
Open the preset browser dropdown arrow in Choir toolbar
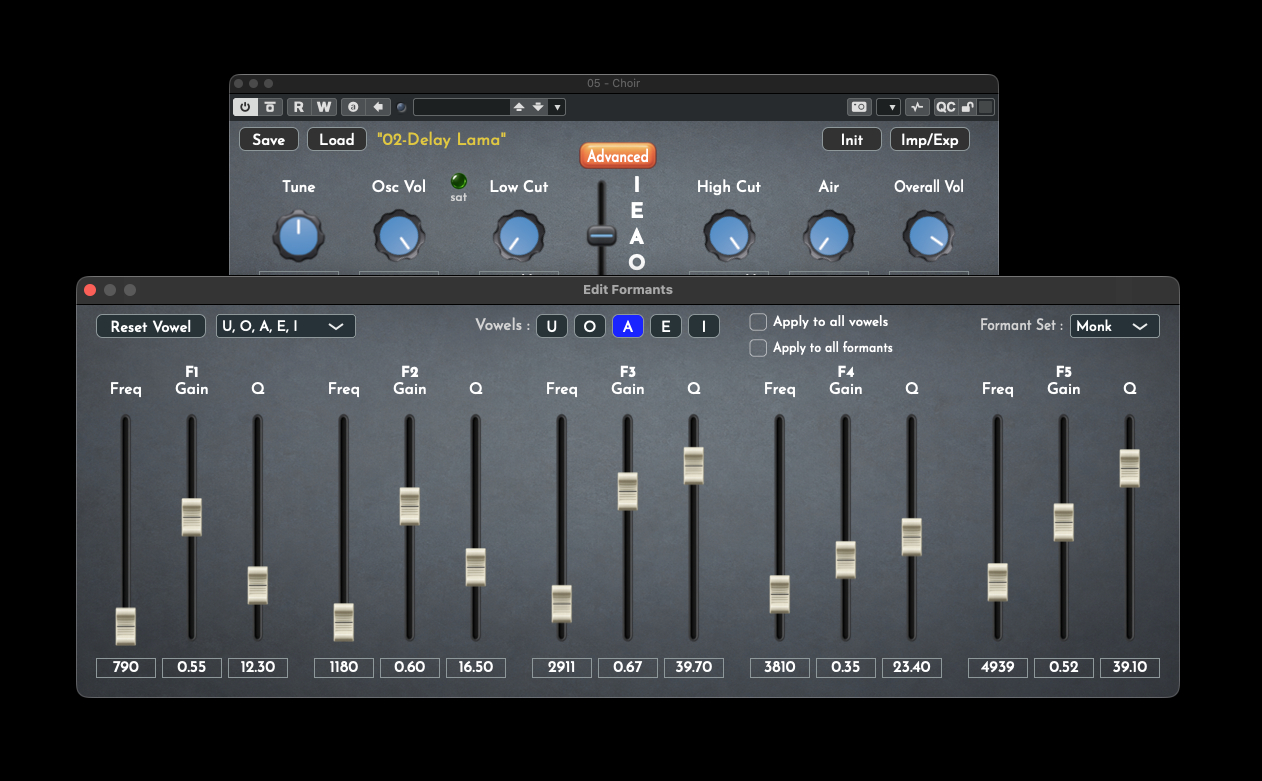[557, 107]
